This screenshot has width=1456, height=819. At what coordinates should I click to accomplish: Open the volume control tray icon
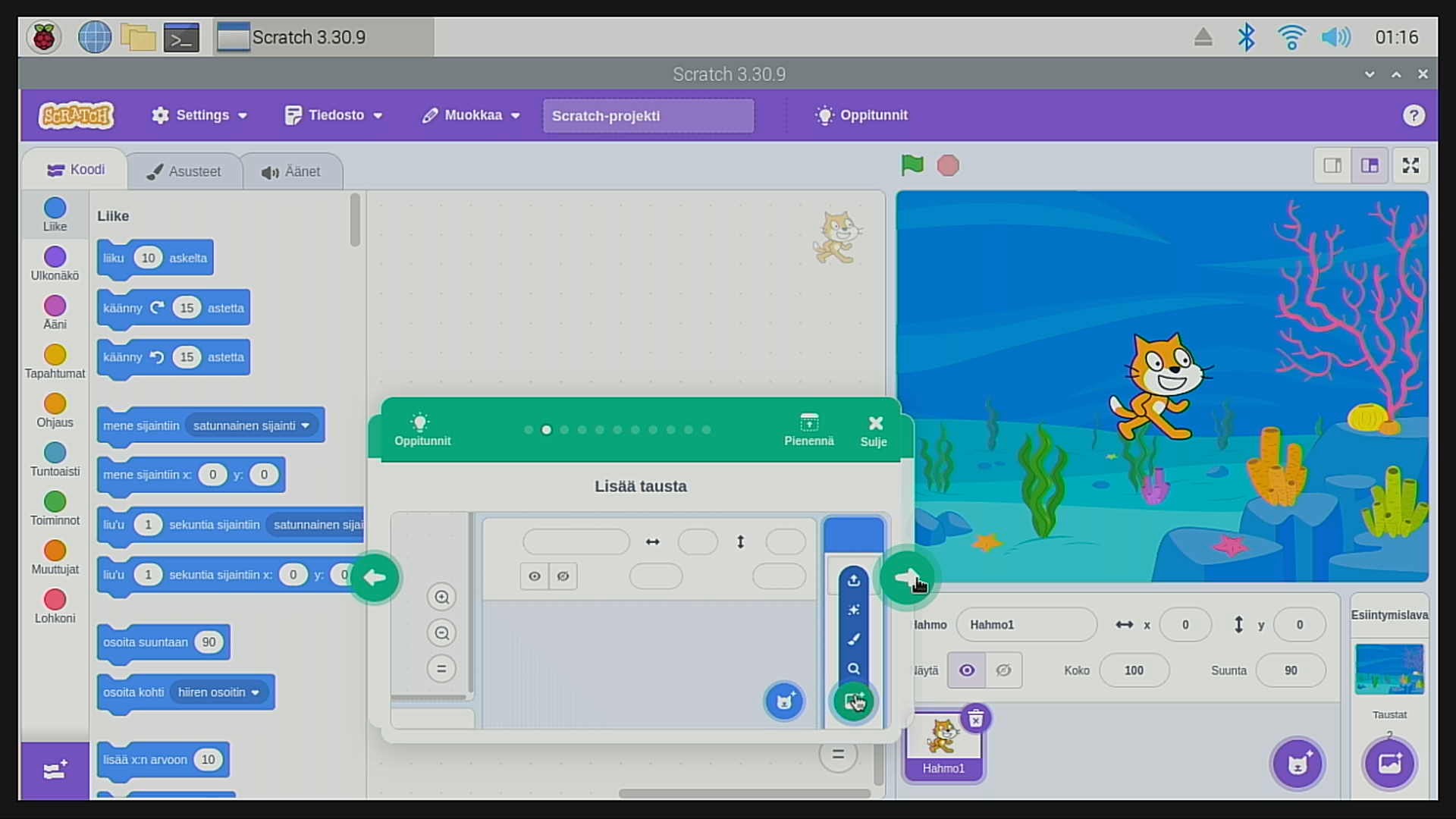click(x=1336, y=37)
